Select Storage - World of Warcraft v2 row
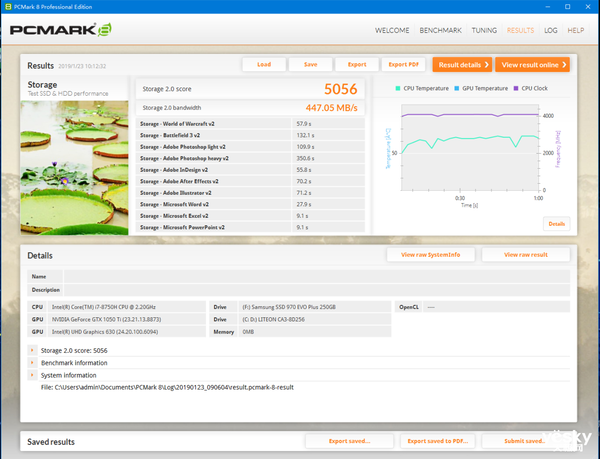 250,124
